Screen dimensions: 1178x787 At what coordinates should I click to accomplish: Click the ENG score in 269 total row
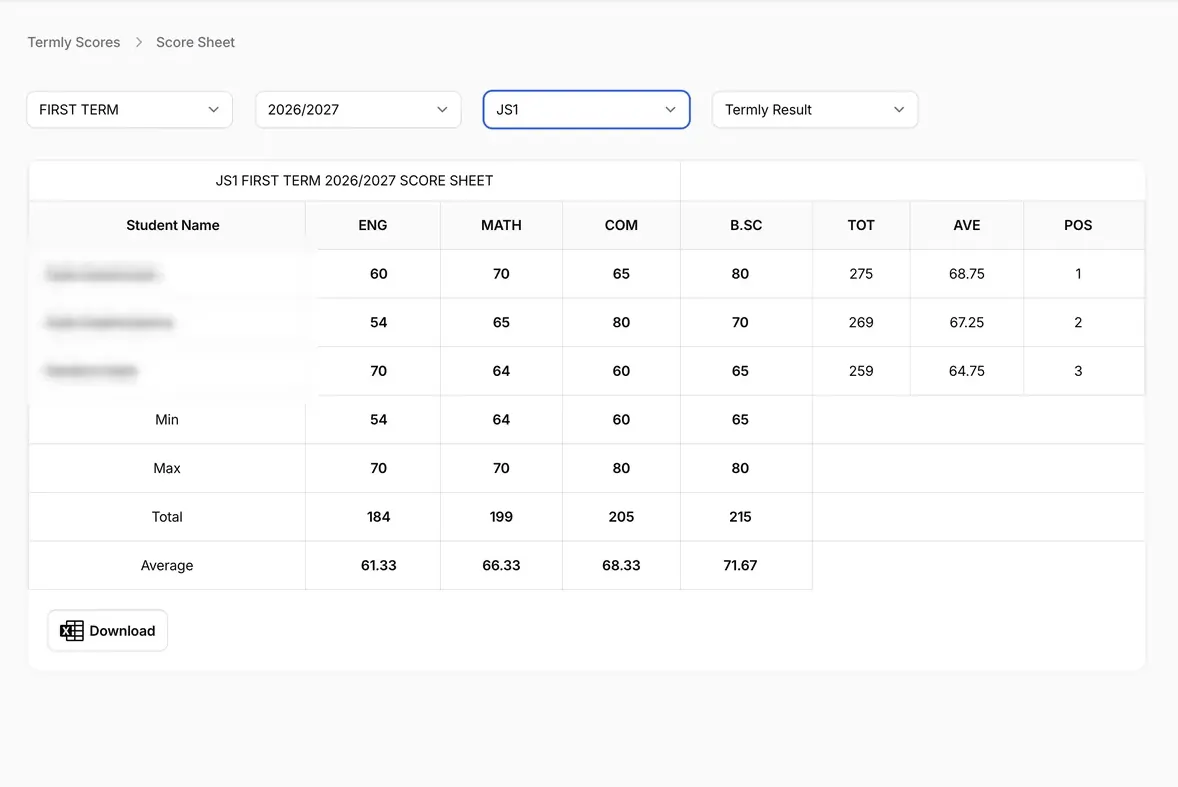point(379,322)
